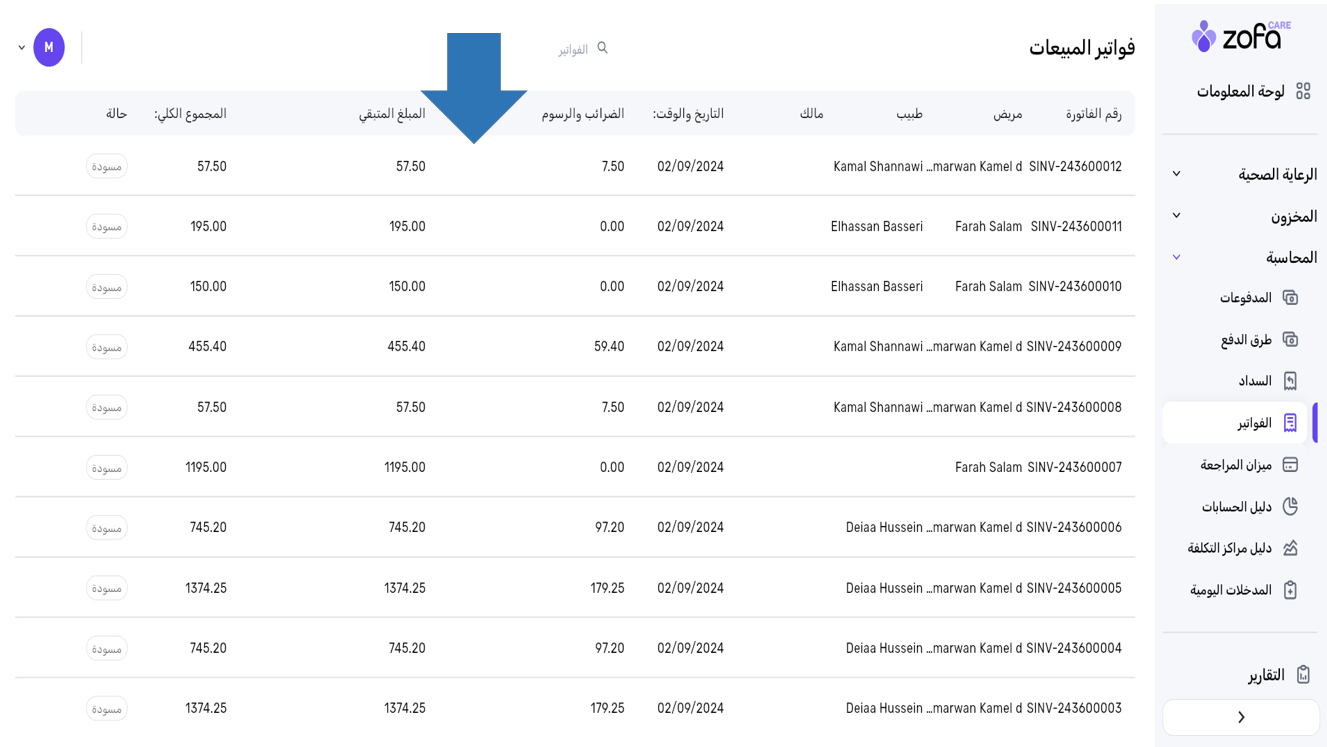Click the payment methods (طرق الدفع) icon
This screenshot has height=747, width=1327.
tap(1290, 340)
